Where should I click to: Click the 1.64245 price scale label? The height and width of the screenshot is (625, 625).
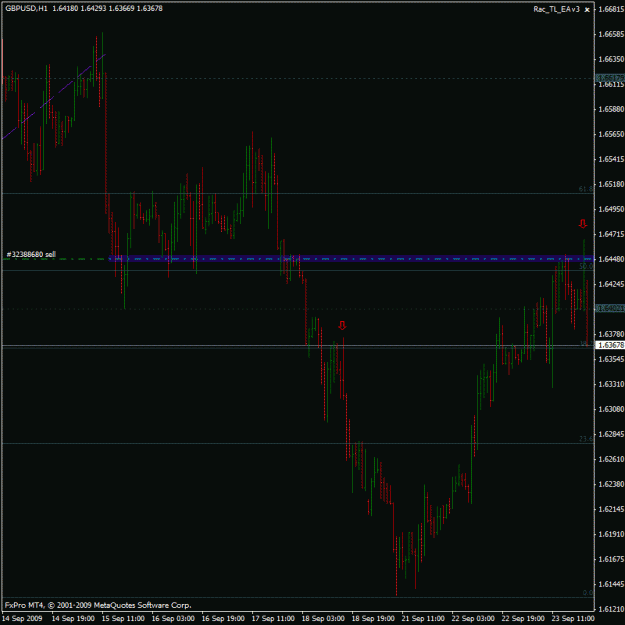611,284
